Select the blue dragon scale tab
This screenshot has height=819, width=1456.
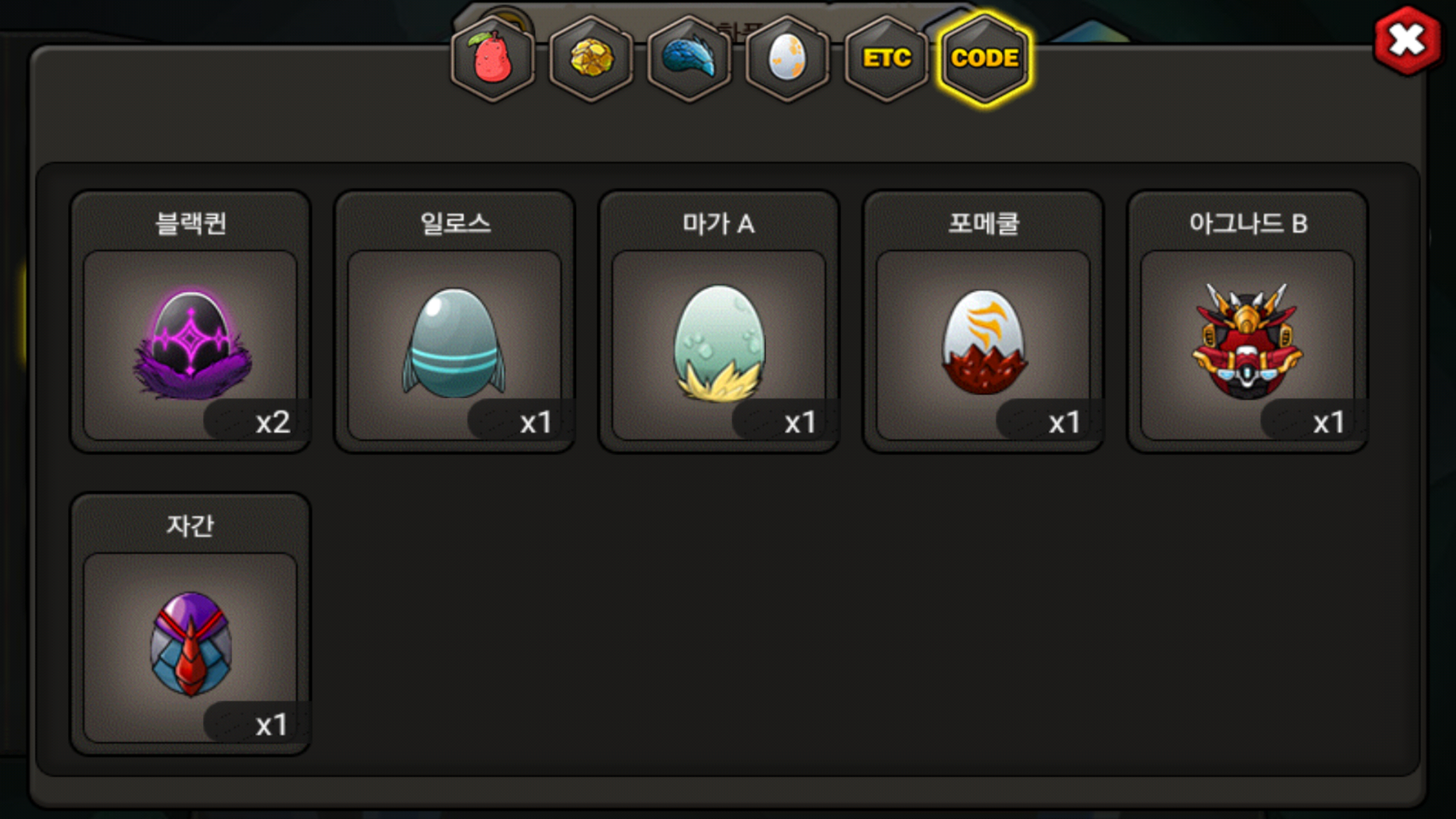pos(689,59)
